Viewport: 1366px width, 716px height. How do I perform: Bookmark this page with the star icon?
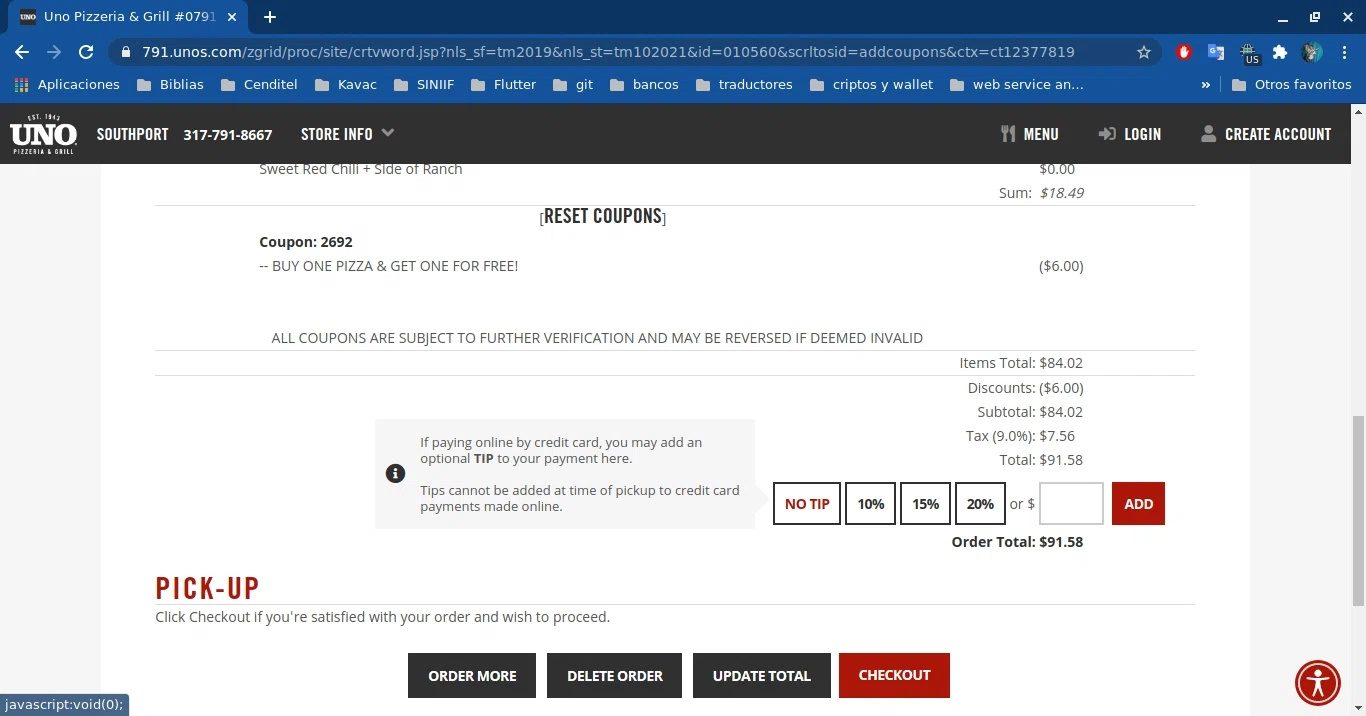1144,52
